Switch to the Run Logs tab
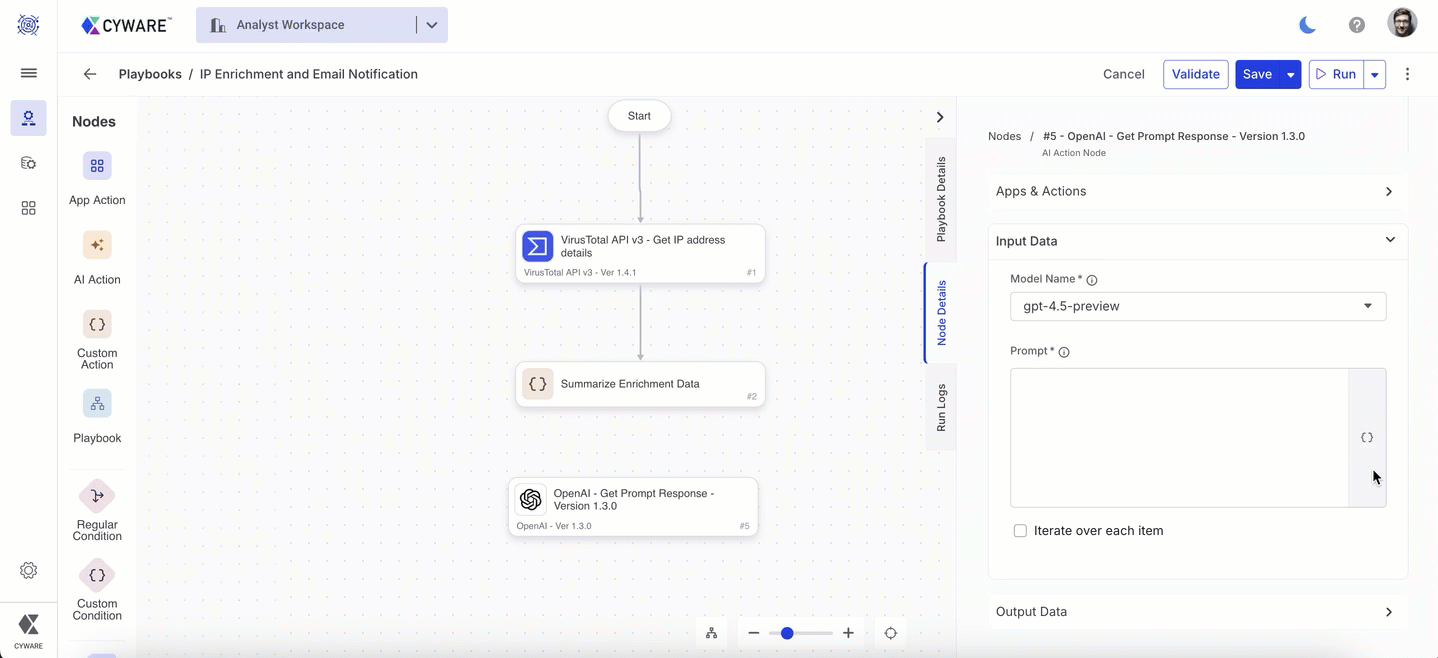 941,407
